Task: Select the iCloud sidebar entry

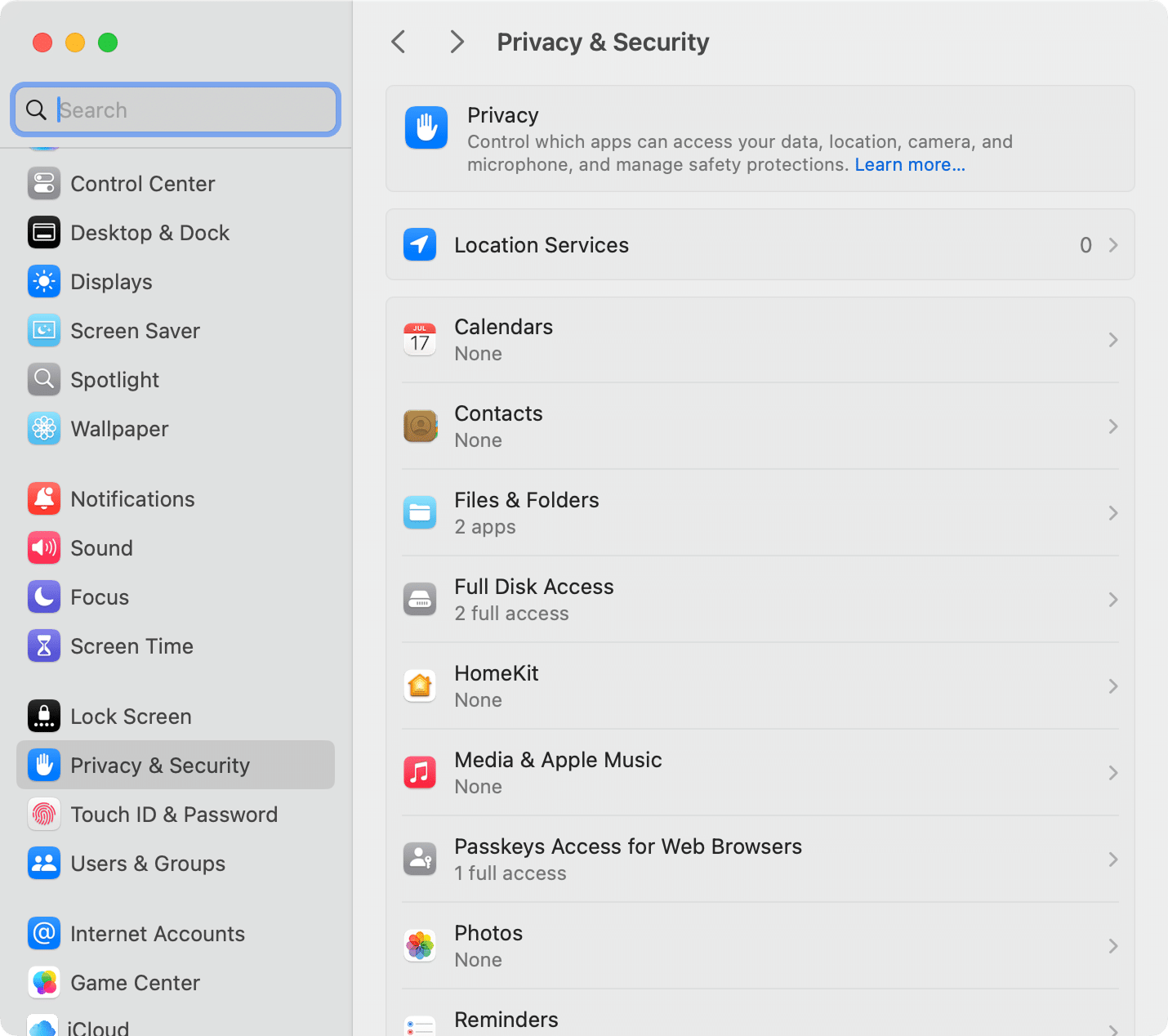Action: [x=176, y=1025]
